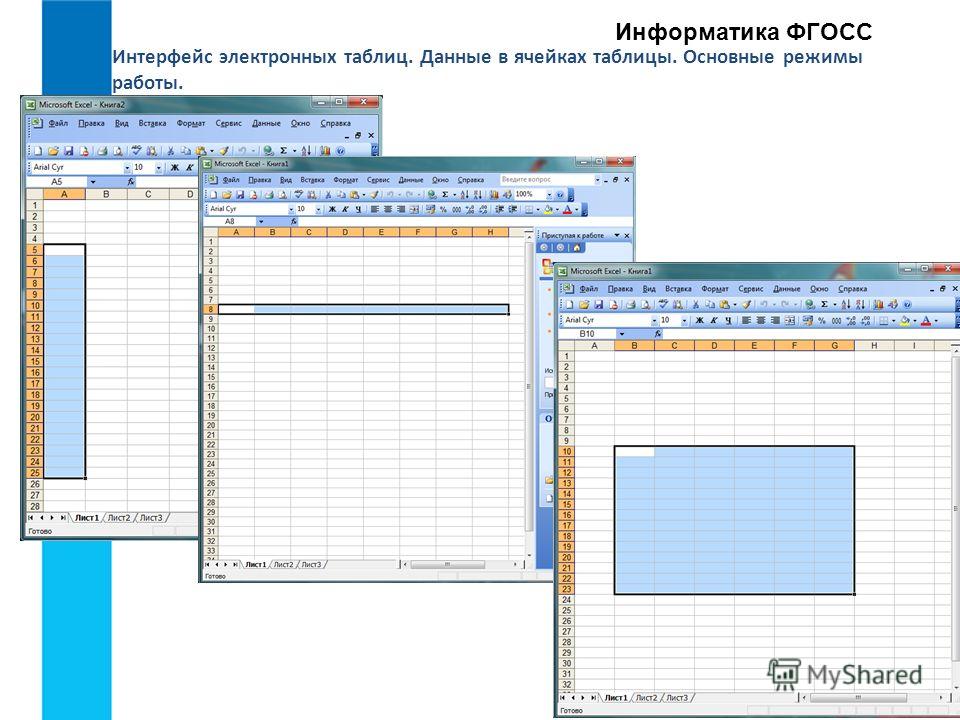
Task: Open font size 10 dropdown in front window (B10)
Action: click(x=684, y=320)
